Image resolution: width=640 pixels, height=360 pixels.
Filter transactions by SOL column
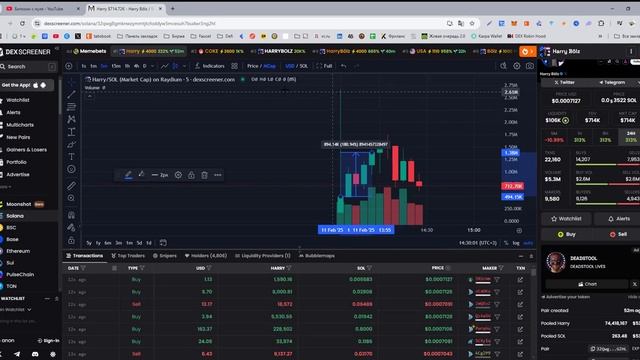tap(369, 268)
